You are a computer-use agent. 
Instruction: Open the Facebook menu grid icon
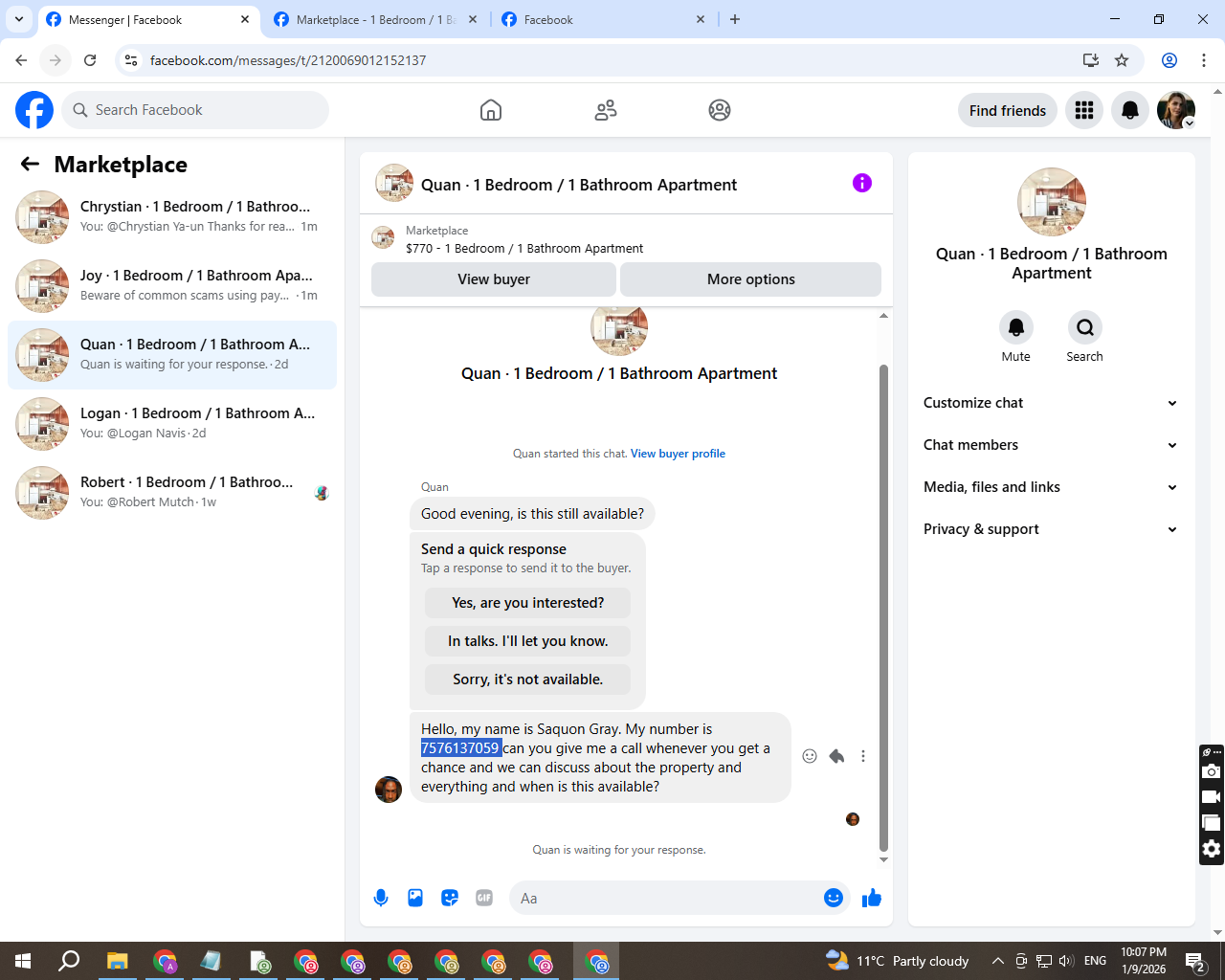[x=1084, y=111]
